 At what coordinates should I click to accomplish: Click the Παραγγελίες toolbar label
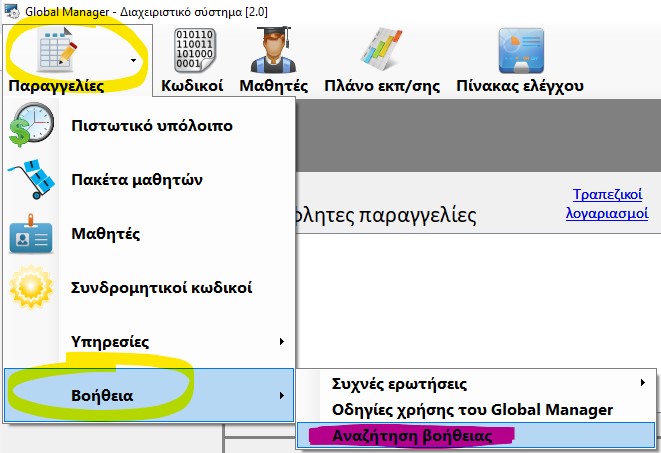[x=56, y=86]
